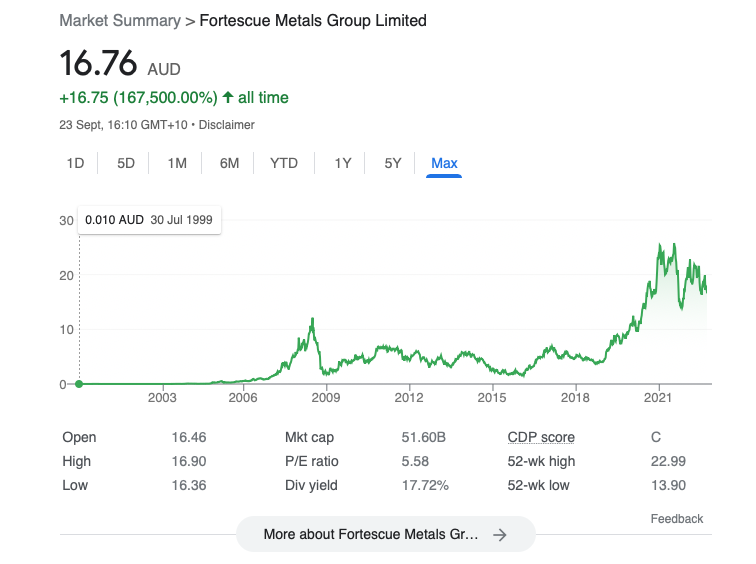Click the 52-wk low value 13.90
This screenshot has height=564, width=756.
(668, 485)
